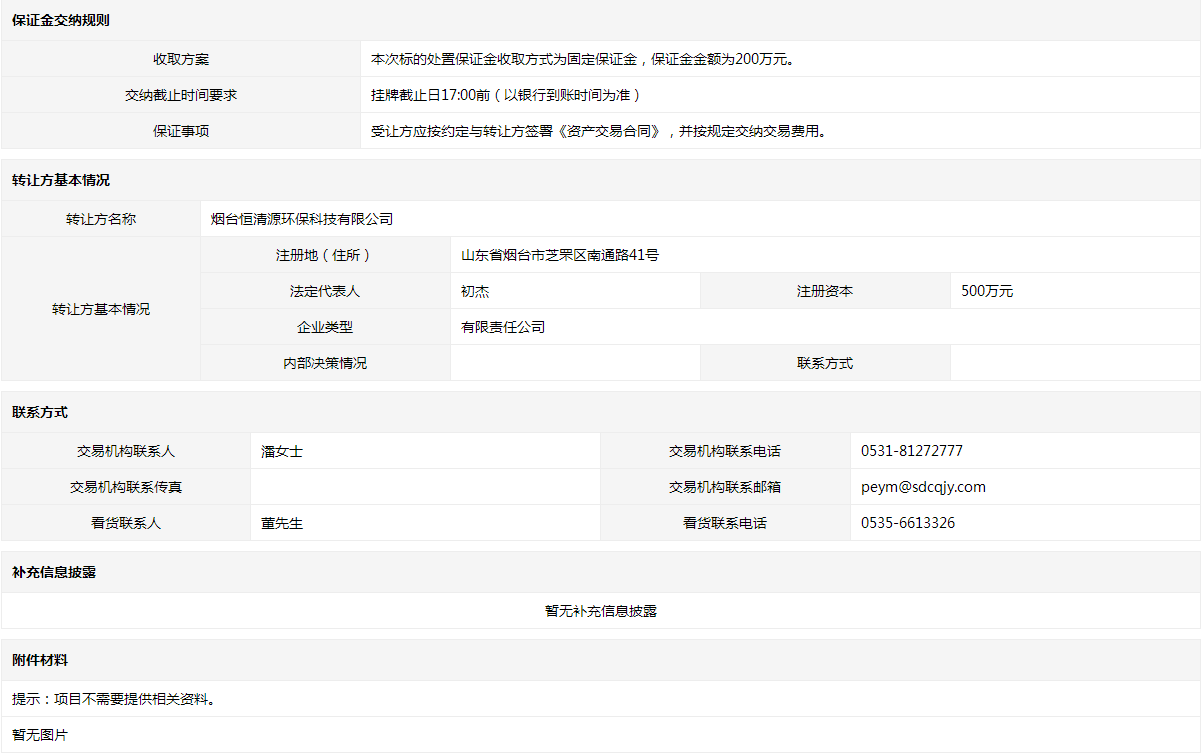Select company name 烟台恒清源环保科技有限公司
The width and height of the screenshot is (1202, 754).
[x=302, y=219]
